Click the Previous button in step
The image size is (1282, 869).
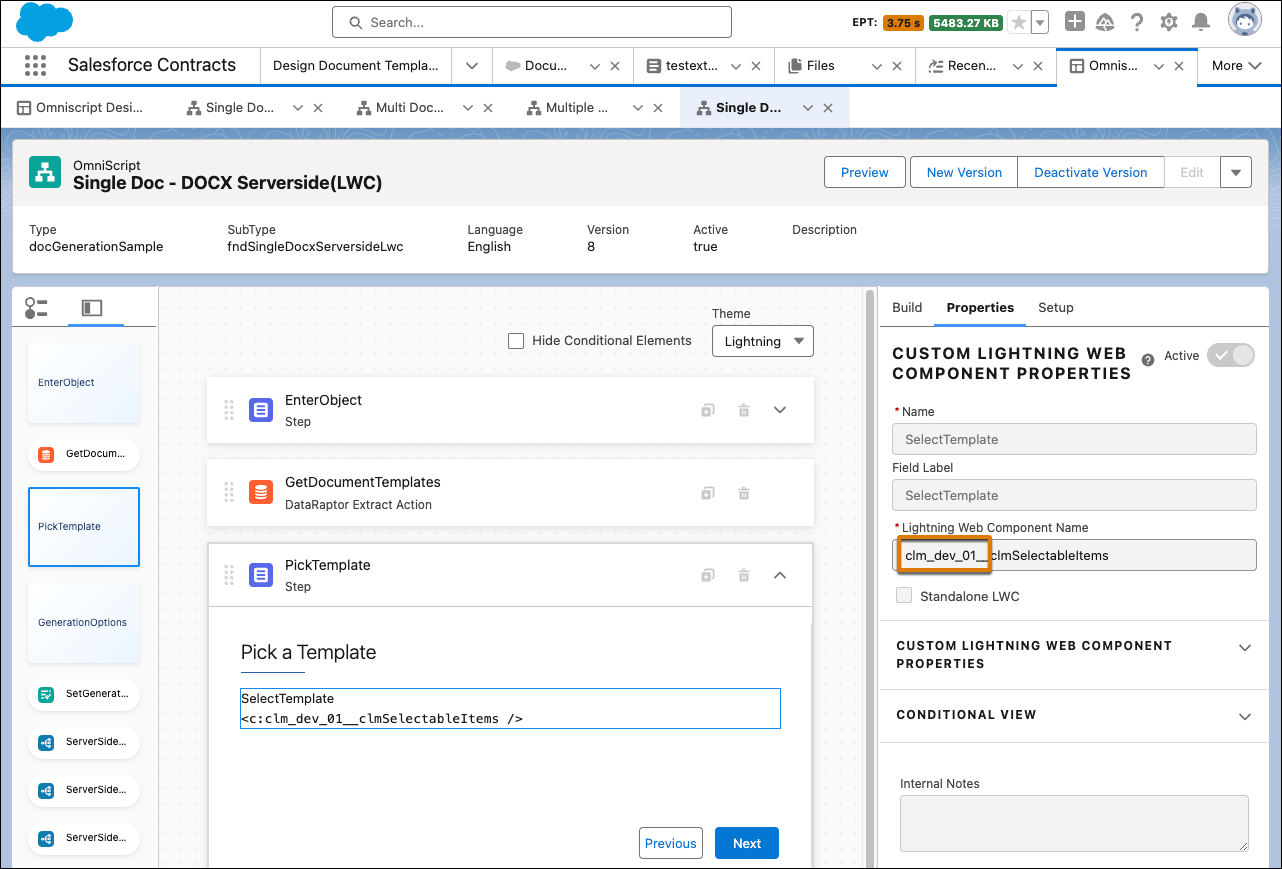coord(671,843)
